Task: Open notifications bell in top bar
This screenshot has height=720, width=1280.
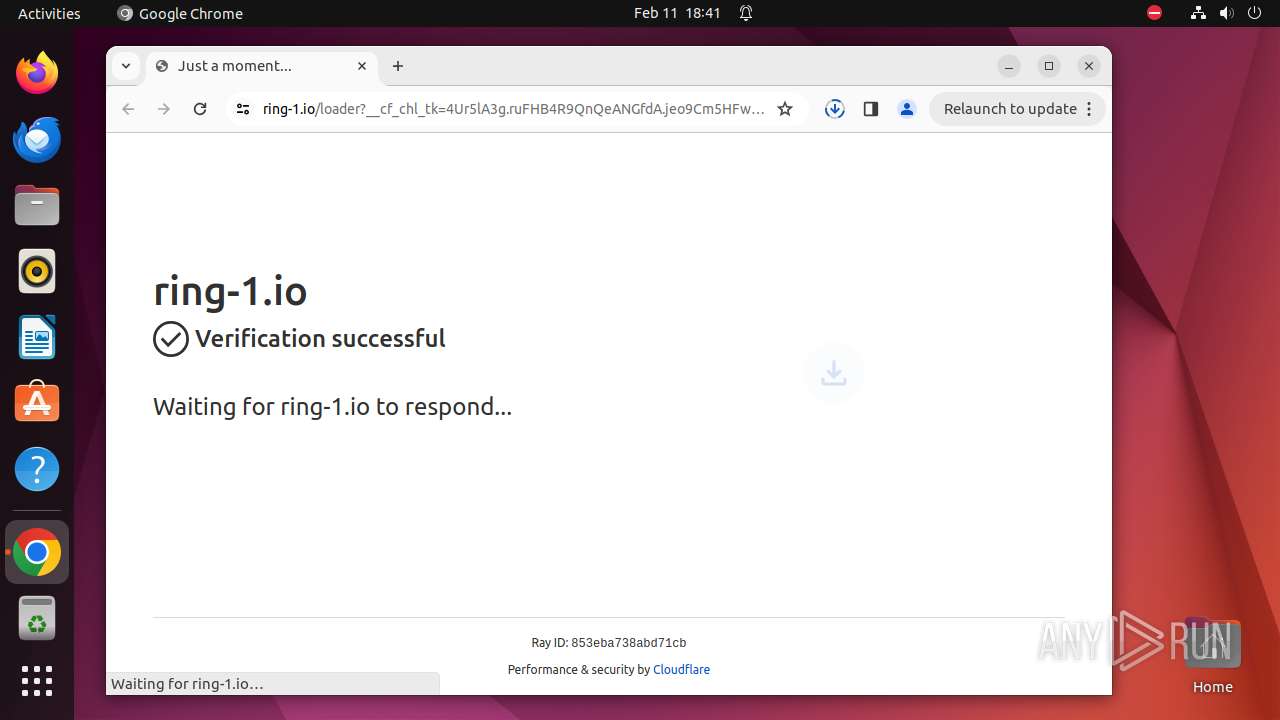Action: click(x=746, y=13)
